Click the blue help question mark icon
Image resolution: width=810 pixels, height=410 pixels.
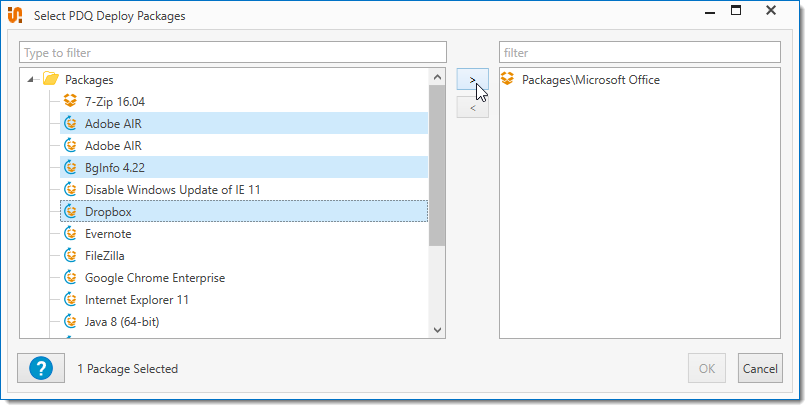(x=41, y=368)
